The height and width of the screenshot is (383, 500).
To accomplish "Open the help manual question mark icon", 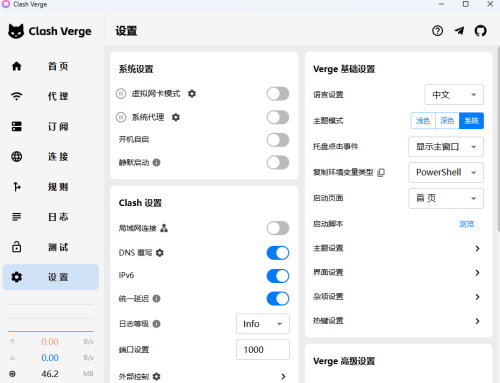I will tap(437, 31).
